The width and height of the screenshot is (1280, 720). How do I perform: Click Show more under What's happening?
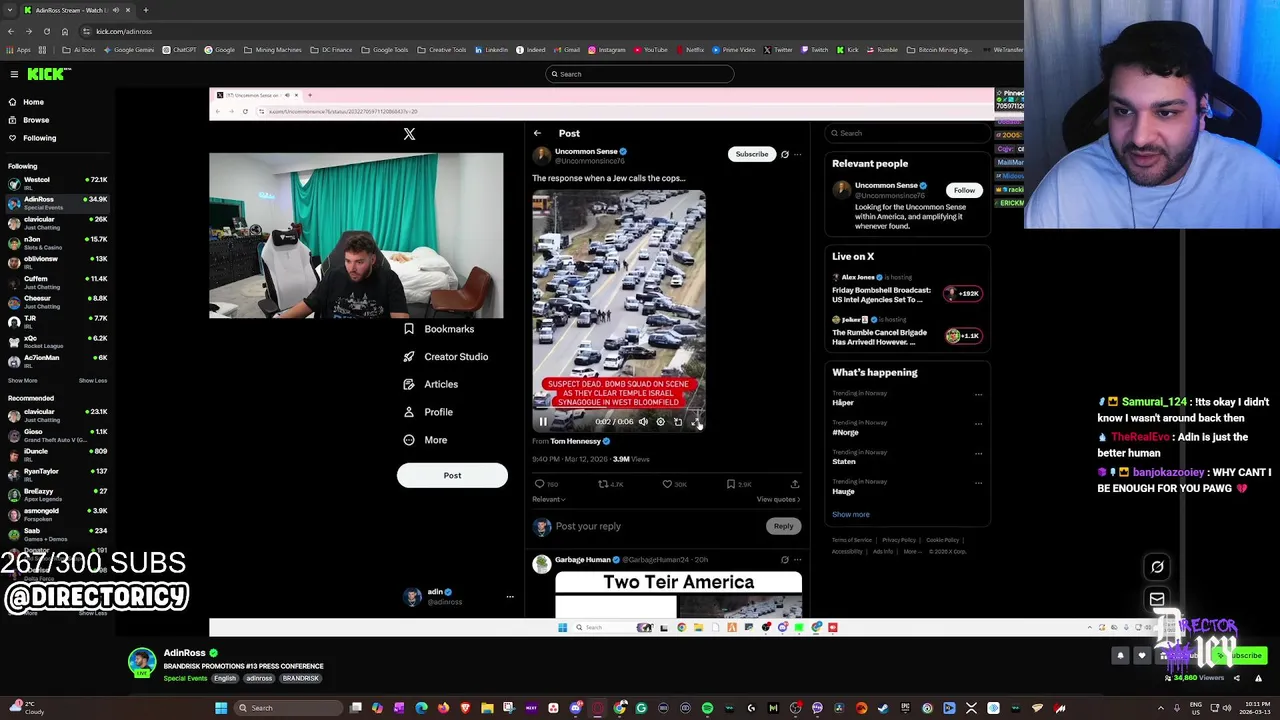(x=851, y=514)
